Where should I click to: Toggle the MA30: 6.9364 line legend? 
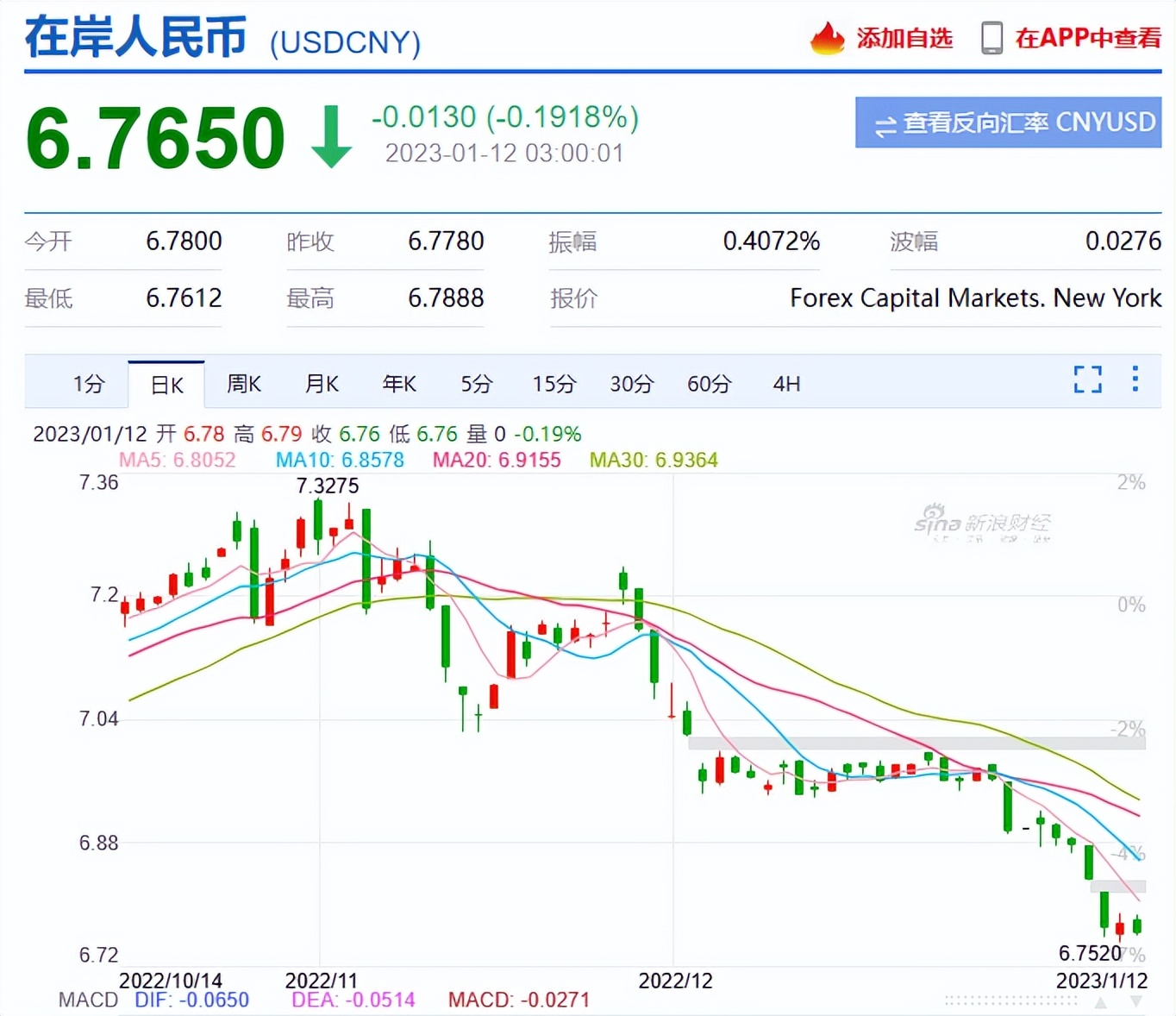click(653, 460)
